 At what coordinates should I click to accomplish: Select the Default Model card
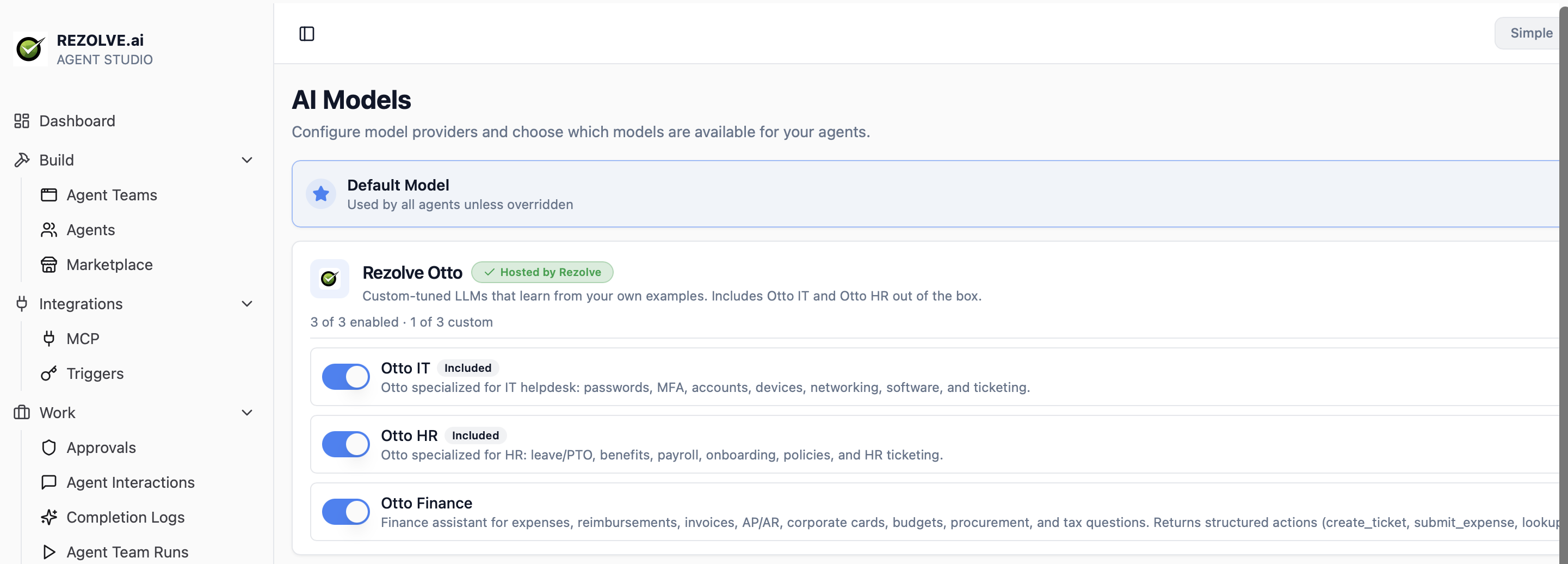click(x=925, y=194)
